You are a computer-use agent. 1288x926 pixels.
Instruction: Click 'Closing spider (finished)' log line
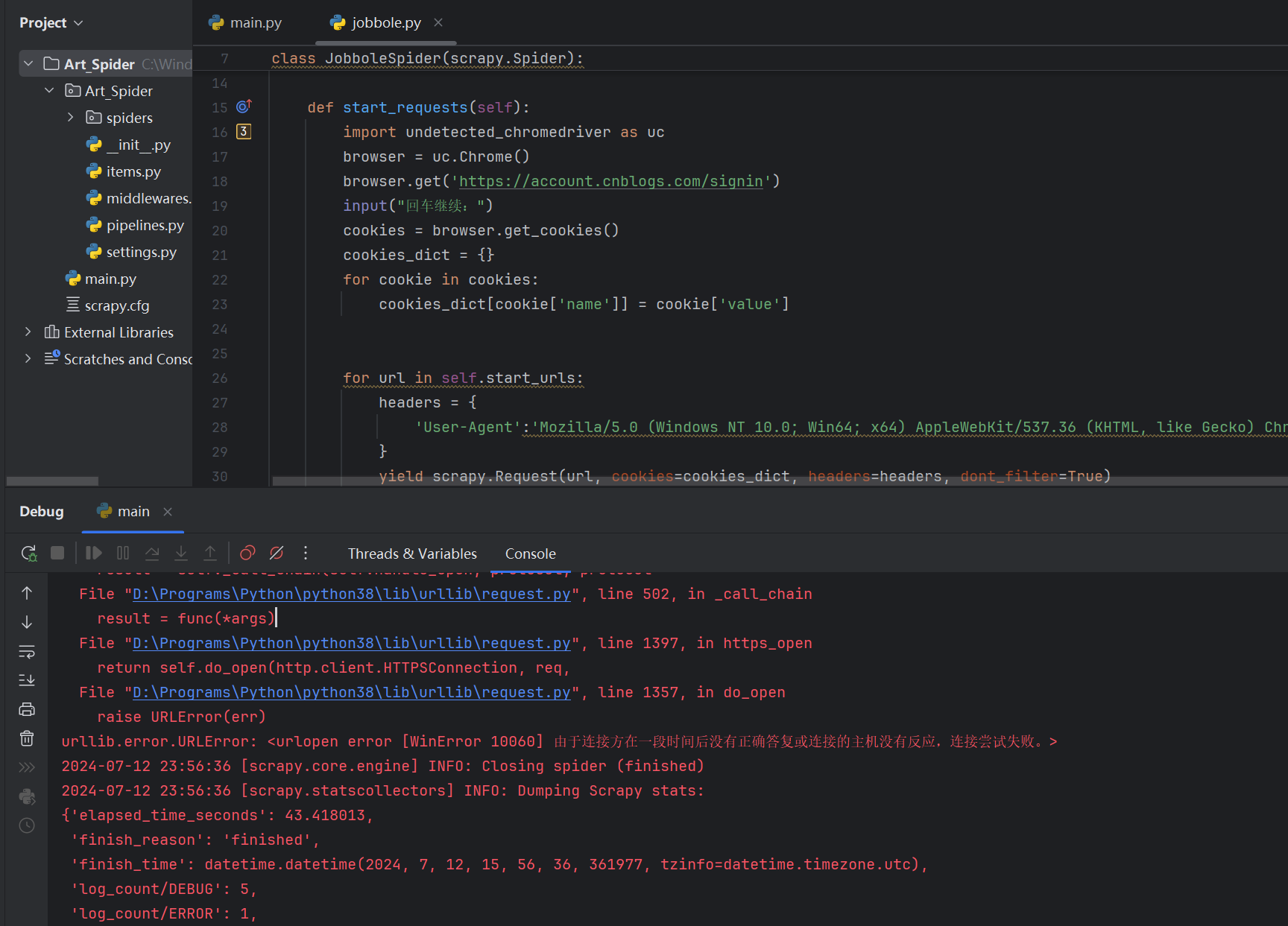click(x=382, y=766)
